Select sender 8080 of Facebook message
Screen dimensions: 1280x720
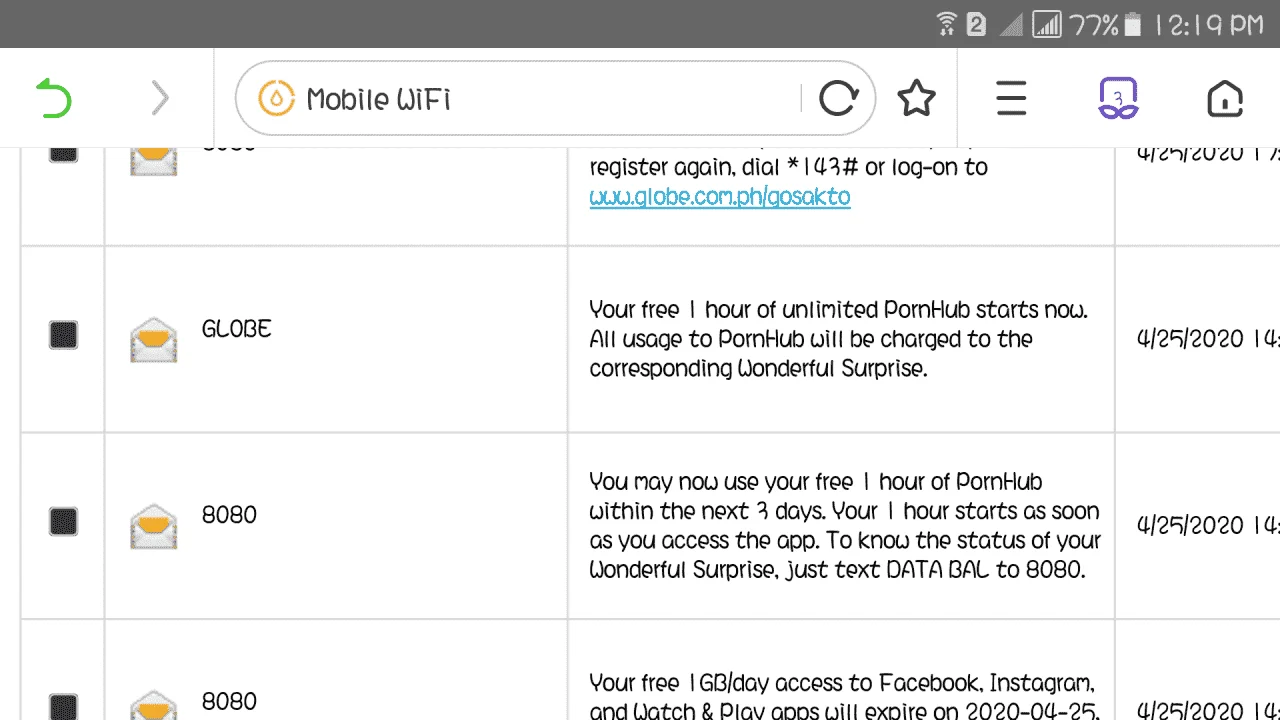229,701
